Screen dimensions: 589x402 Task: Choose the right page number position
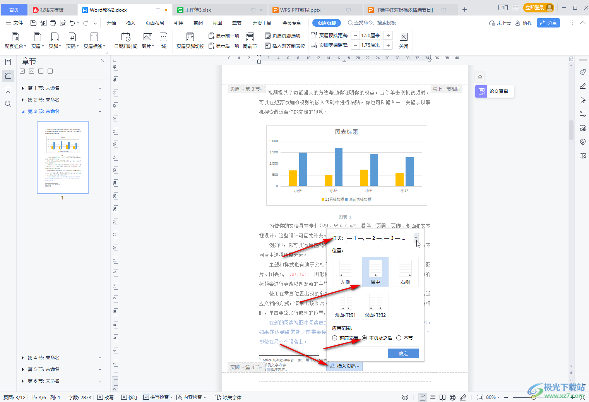point(405,272)
